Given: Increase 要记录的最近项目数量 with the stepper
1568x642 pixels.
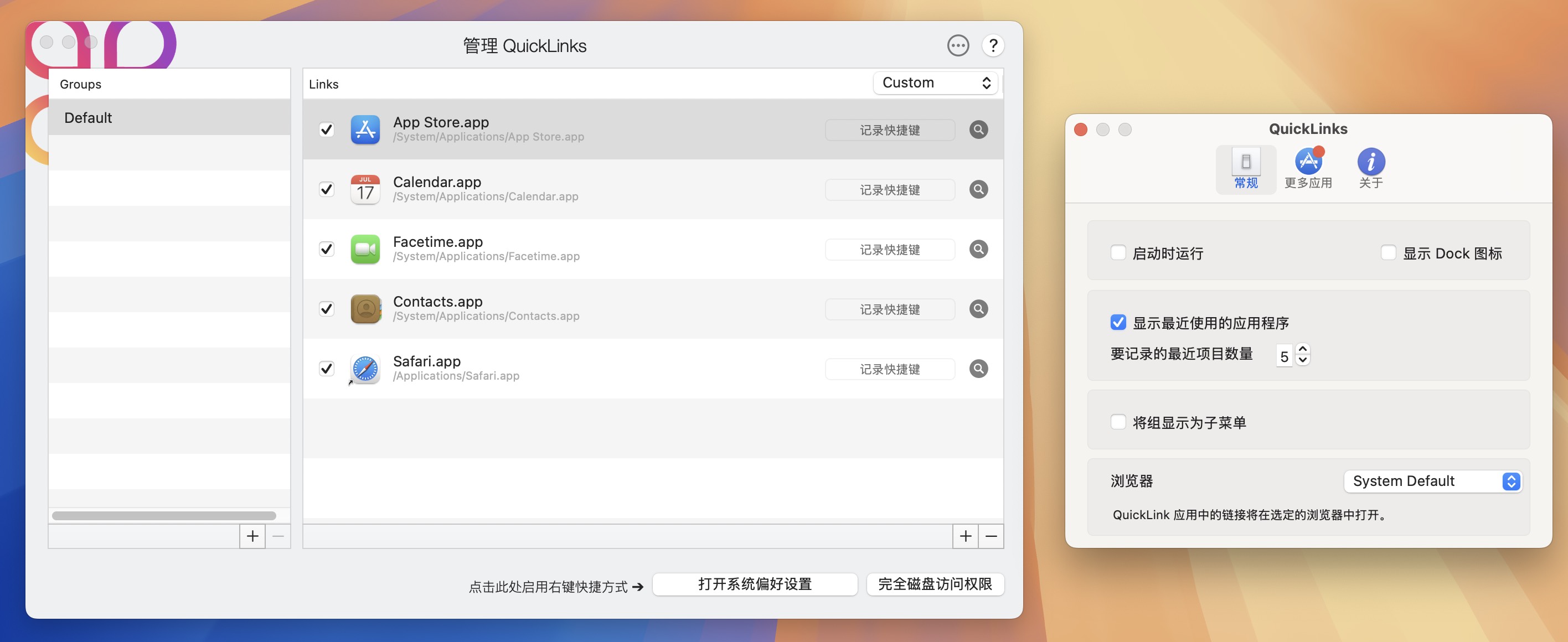Looking at the screenshot, I should [1303, 349].
